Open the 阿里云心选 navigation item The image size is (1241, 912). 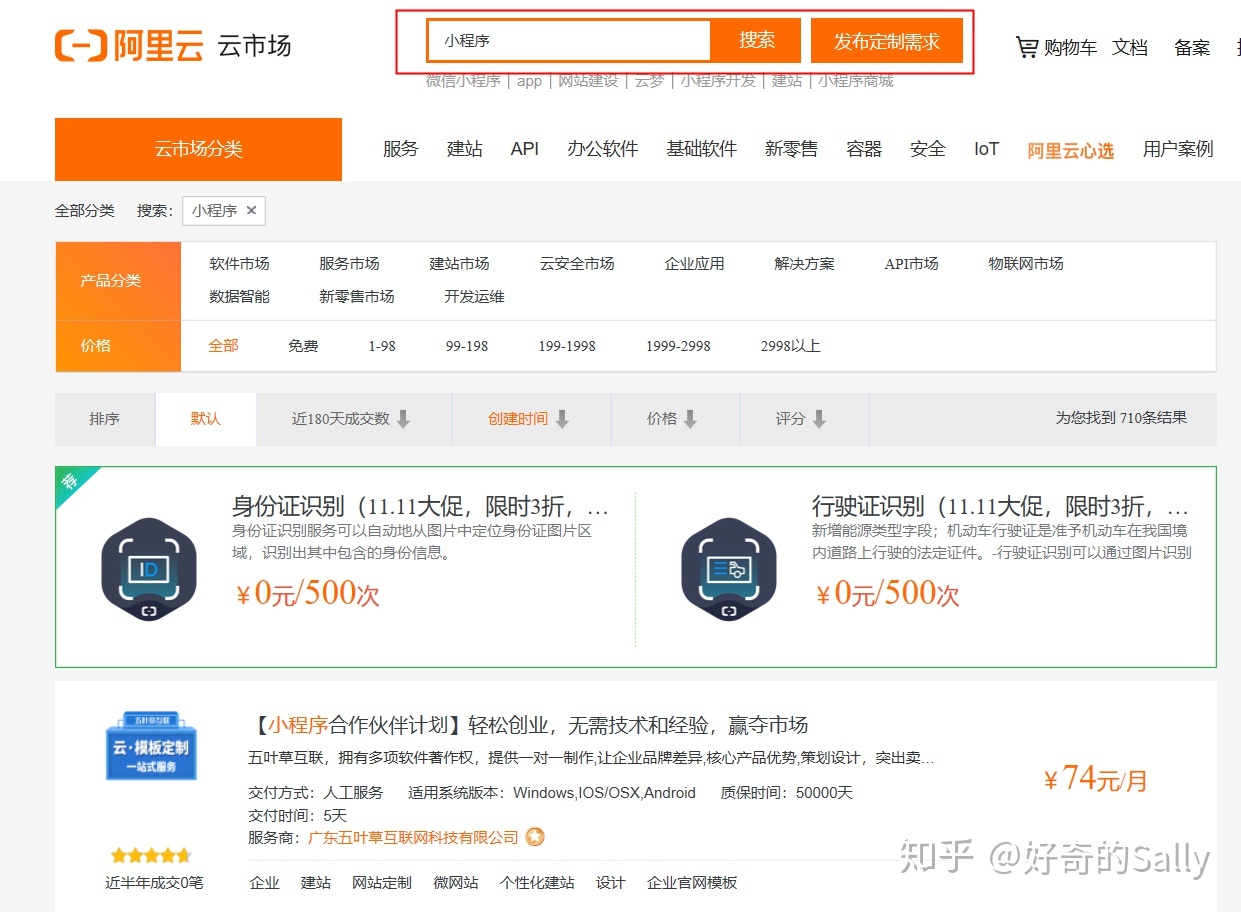point(1070,151)
